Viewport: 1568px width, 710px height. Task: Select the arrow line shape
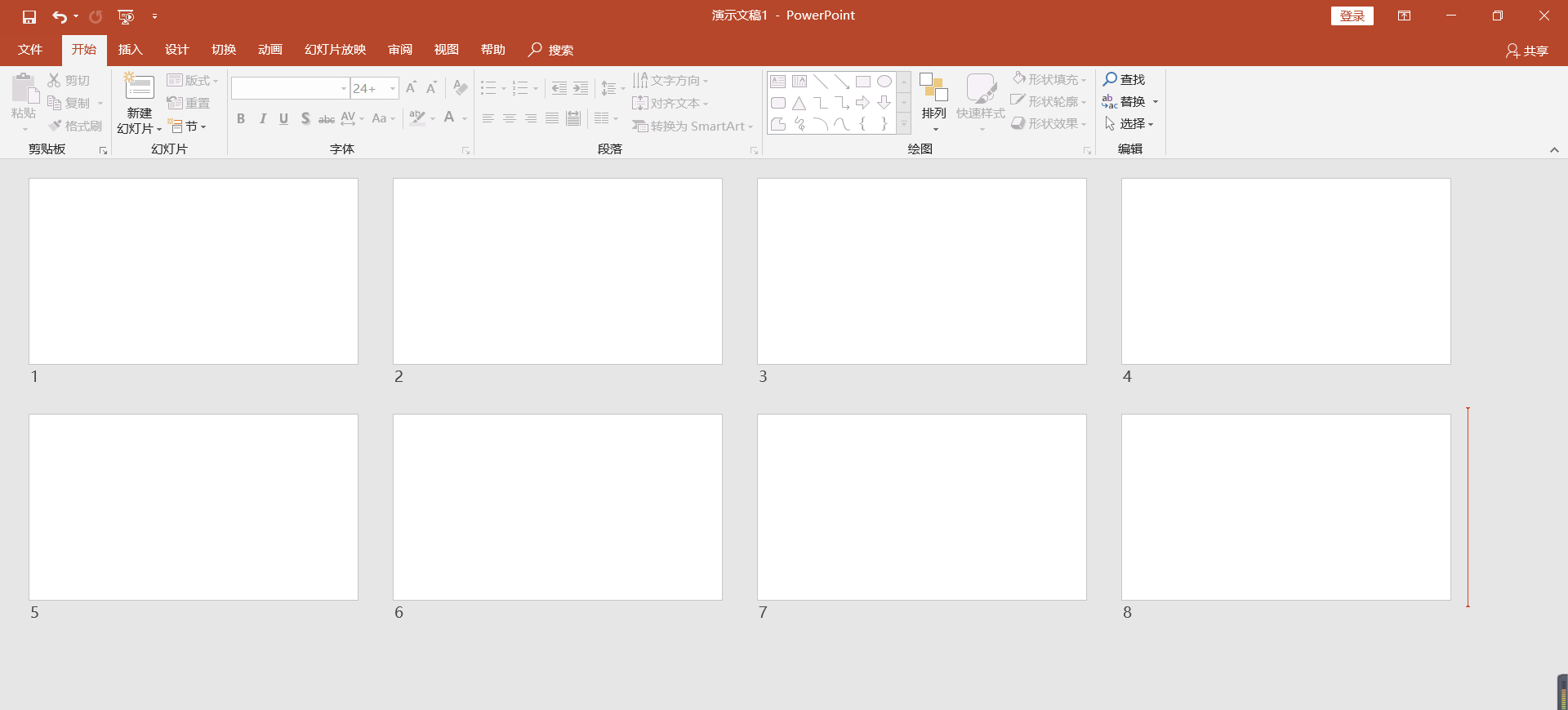(x=842, y=82)
